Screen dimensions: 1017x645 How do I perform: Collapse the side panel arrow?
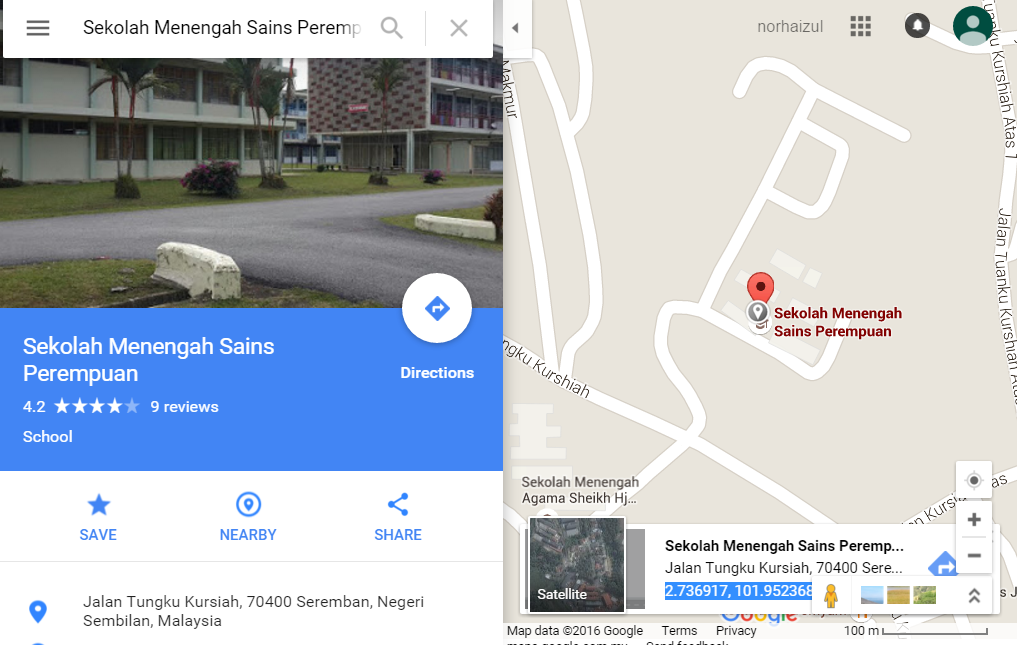click(x=516, y=28)
